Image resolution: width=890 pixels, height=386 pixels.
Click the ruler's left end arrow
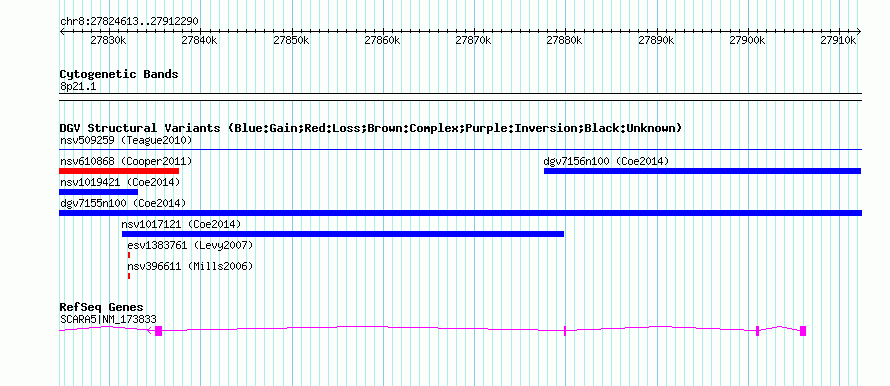click(62, 31)
